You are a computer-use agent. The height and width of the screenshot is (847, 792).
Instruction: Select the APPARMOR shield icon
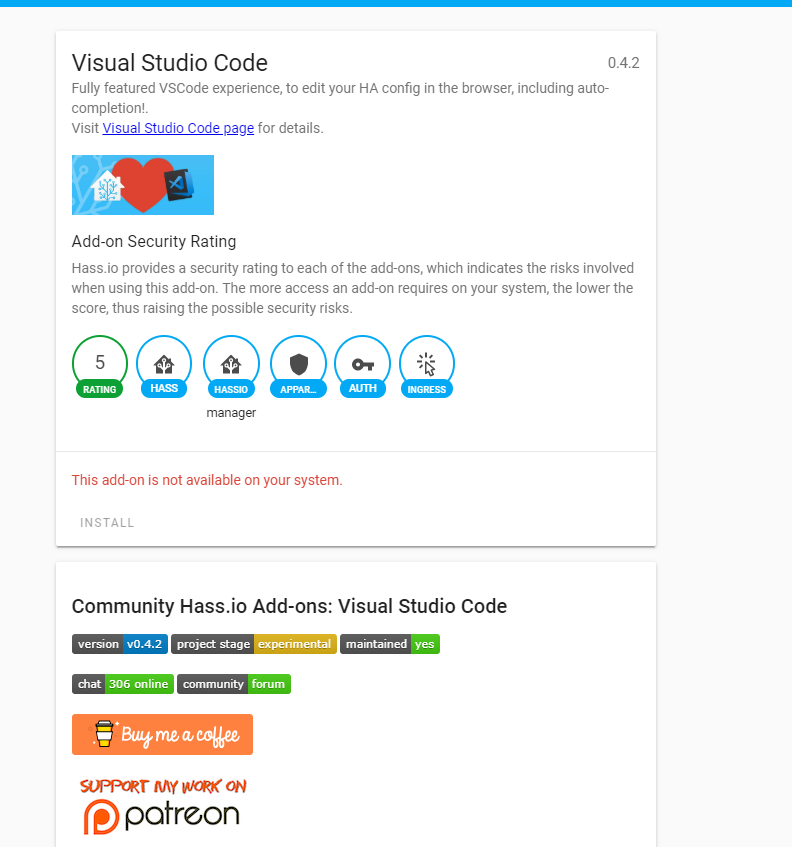click(x=298, y=363)
